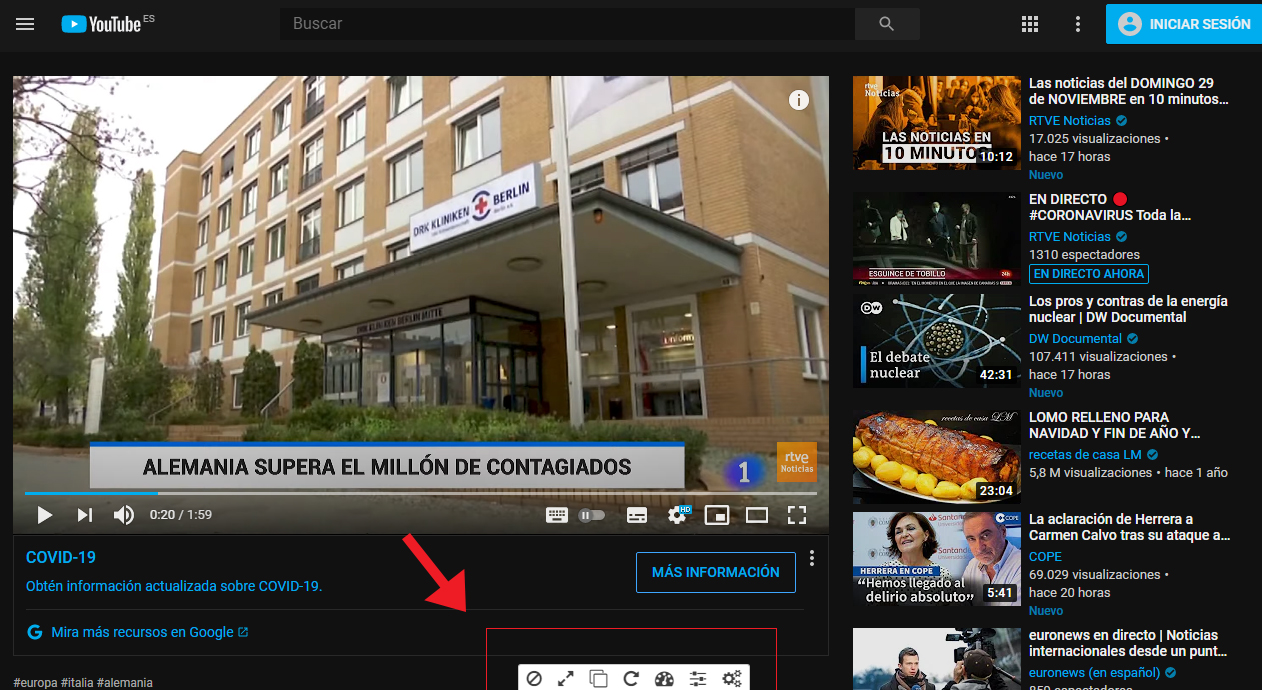Click euronews (en español) channel name
1262x690 pixels.
click(1095, 673)
